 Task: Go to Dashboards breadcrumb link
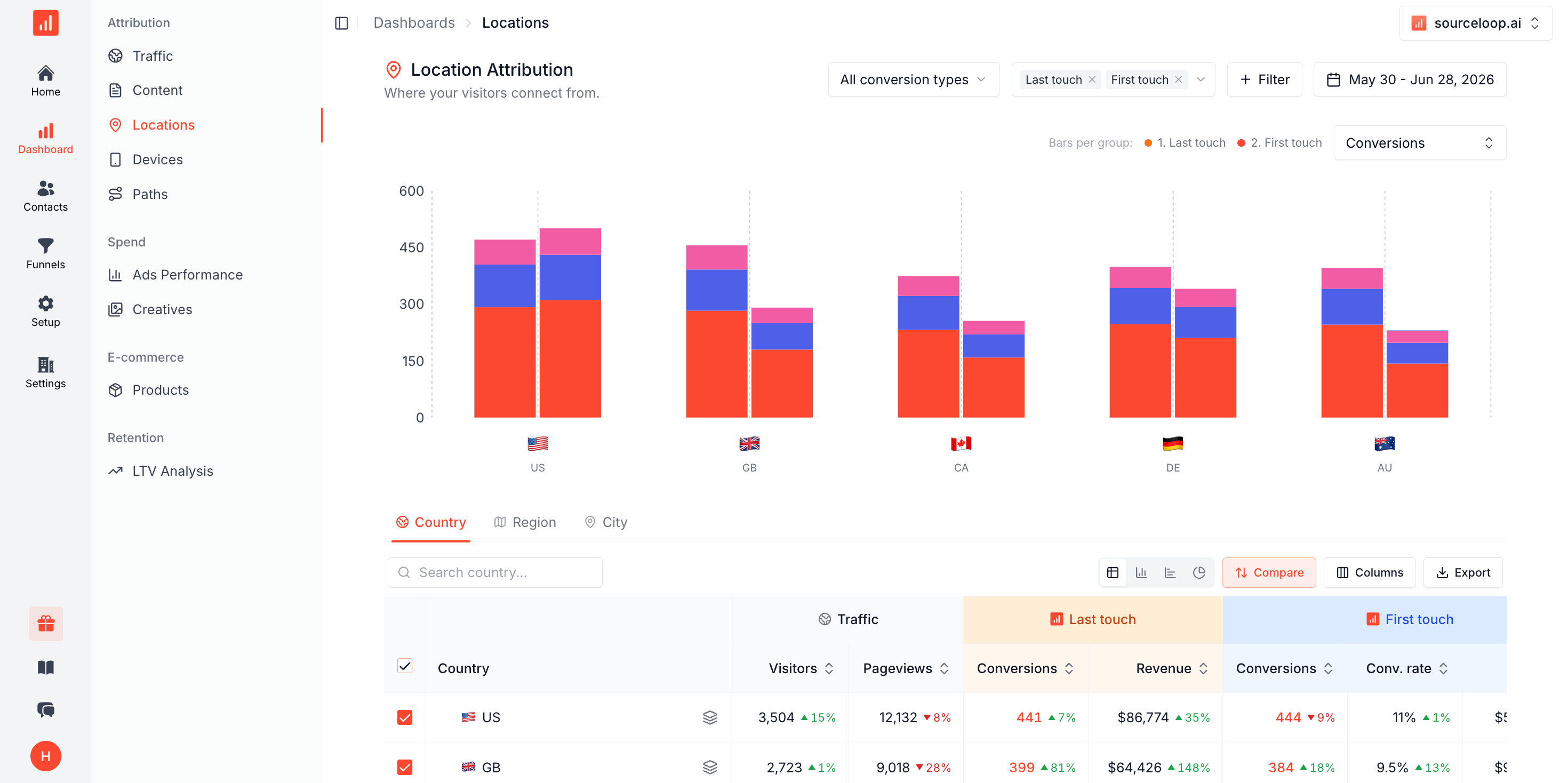(414, 23)
